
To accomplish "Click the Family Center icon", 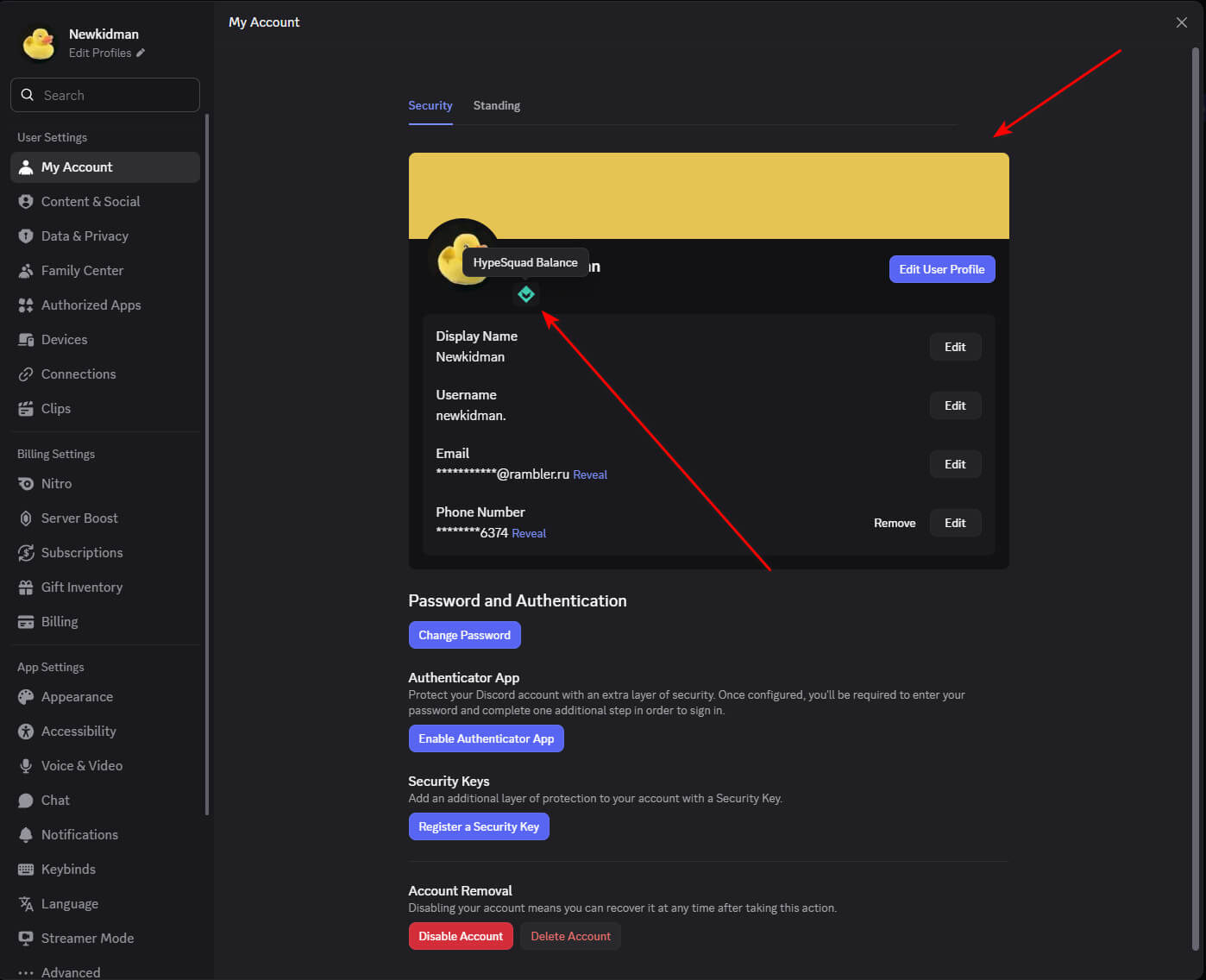I will pyautogui.click(x=26, y=271).
